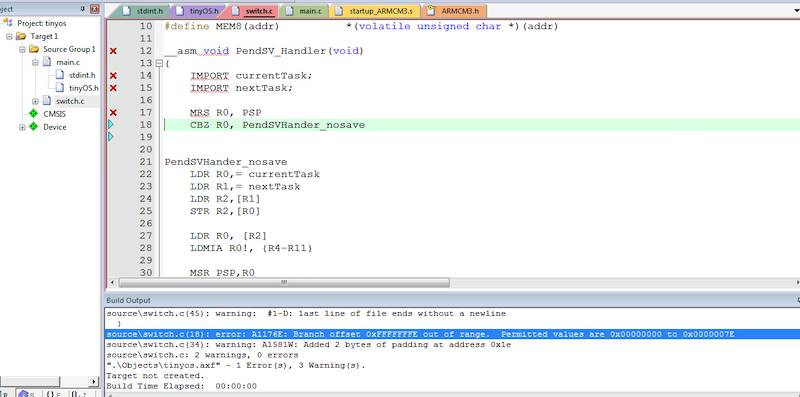800x397 pixels.
Task: Click the IMPORT nextTask line
Action: click(242, 88)
